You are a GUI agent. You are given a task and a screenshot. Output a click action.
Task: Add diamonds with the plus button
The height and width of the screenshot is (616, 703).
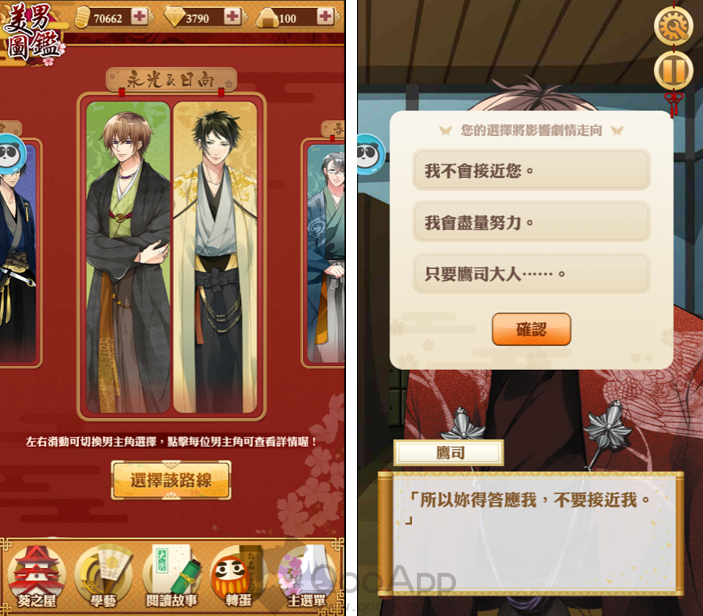[x=232, y=17]
